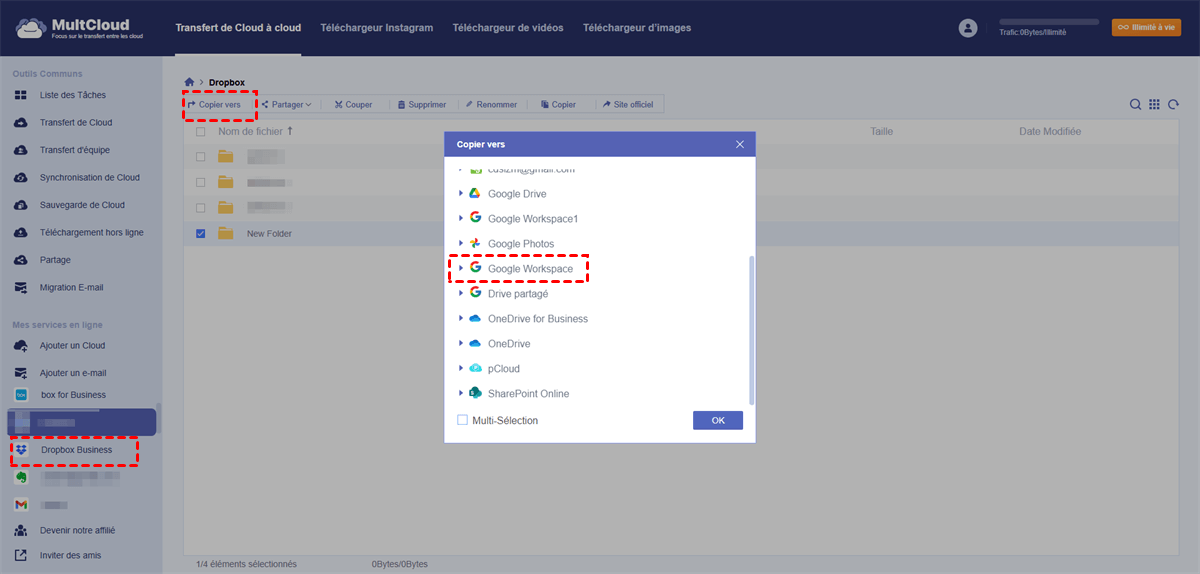Select Google Workspace as destination

coord(530,269)
